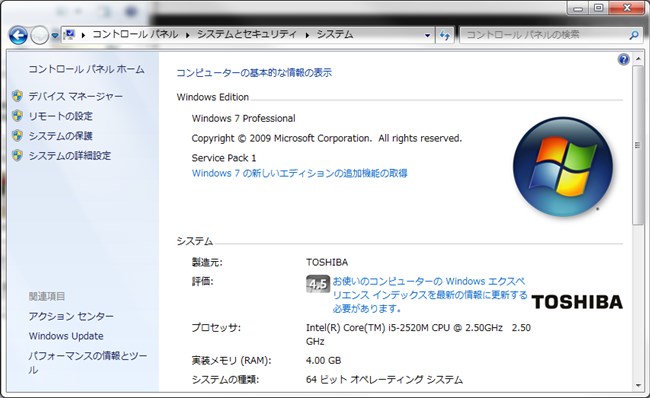Viewport: 650px width, 398px height.
Task: Click the Forward navigation arrow button
Action: [x=40, y=36]
